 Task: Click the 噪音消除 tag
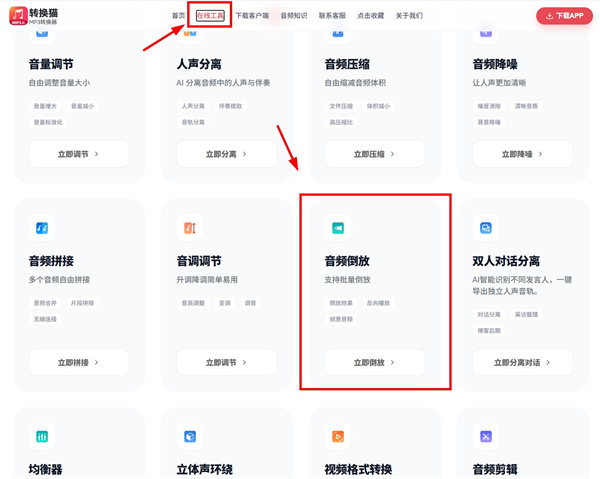tap(489, 106)
